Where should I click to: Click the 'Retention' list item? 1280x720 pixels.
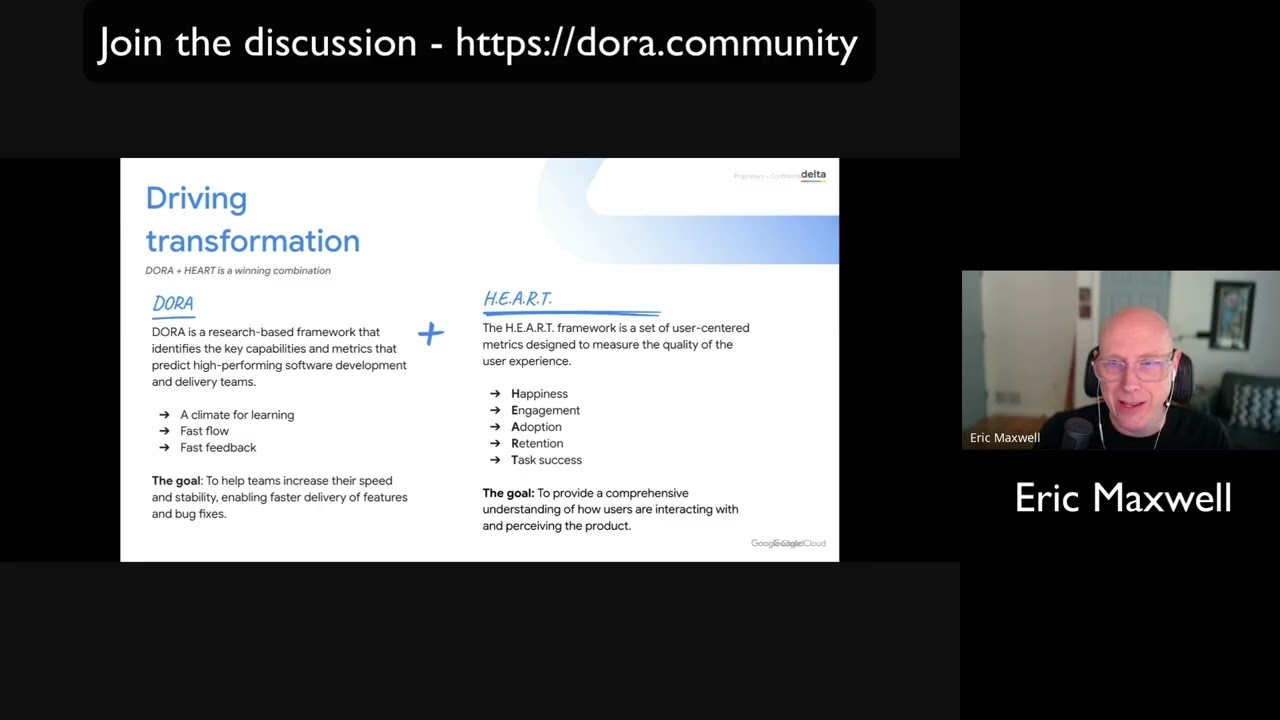(537, 443)
